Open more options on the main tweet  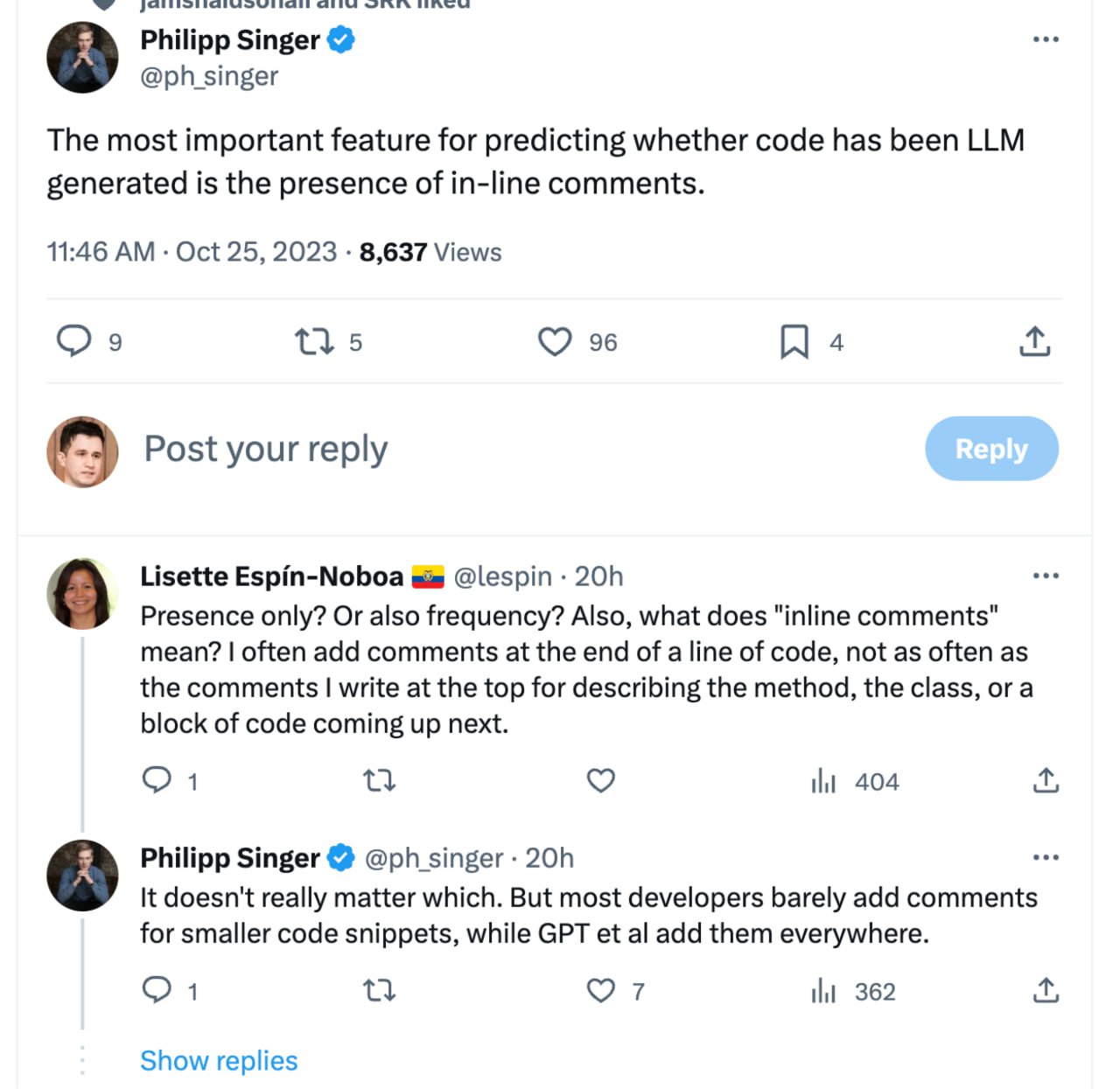[1046, 39]
